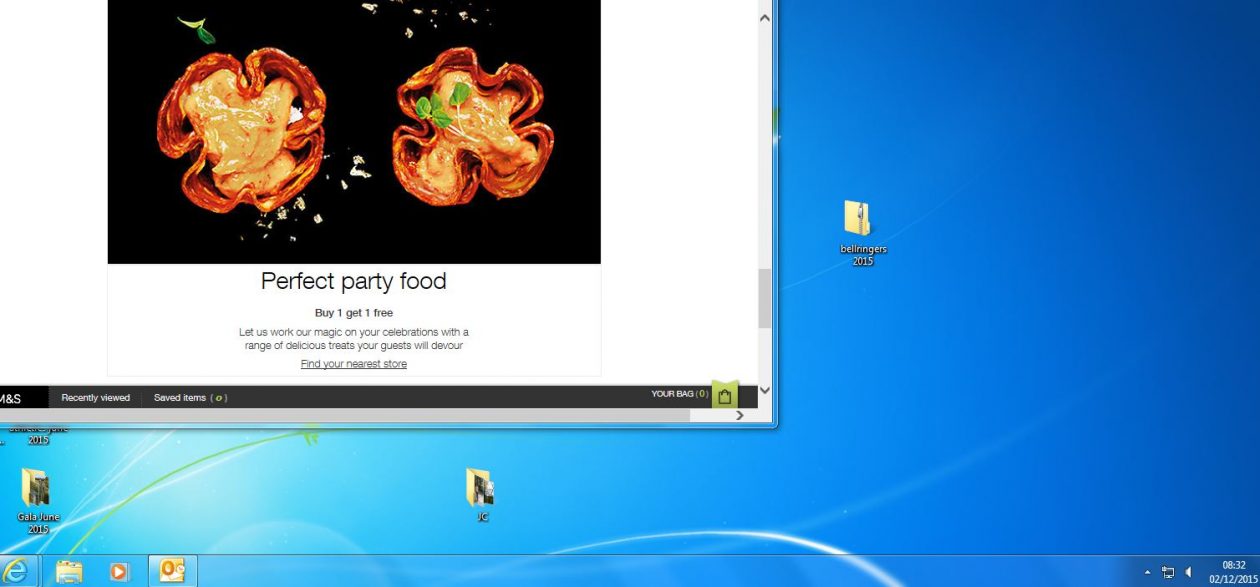This screenshot has width=1260, height=587.
Task: Open the volume speaker tray icon
Action: (1189, 572)
